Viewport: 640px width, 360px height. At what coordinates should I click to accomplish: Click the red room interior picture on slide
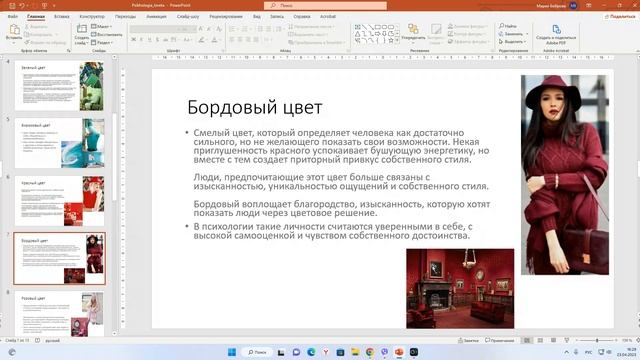(460, 288)
